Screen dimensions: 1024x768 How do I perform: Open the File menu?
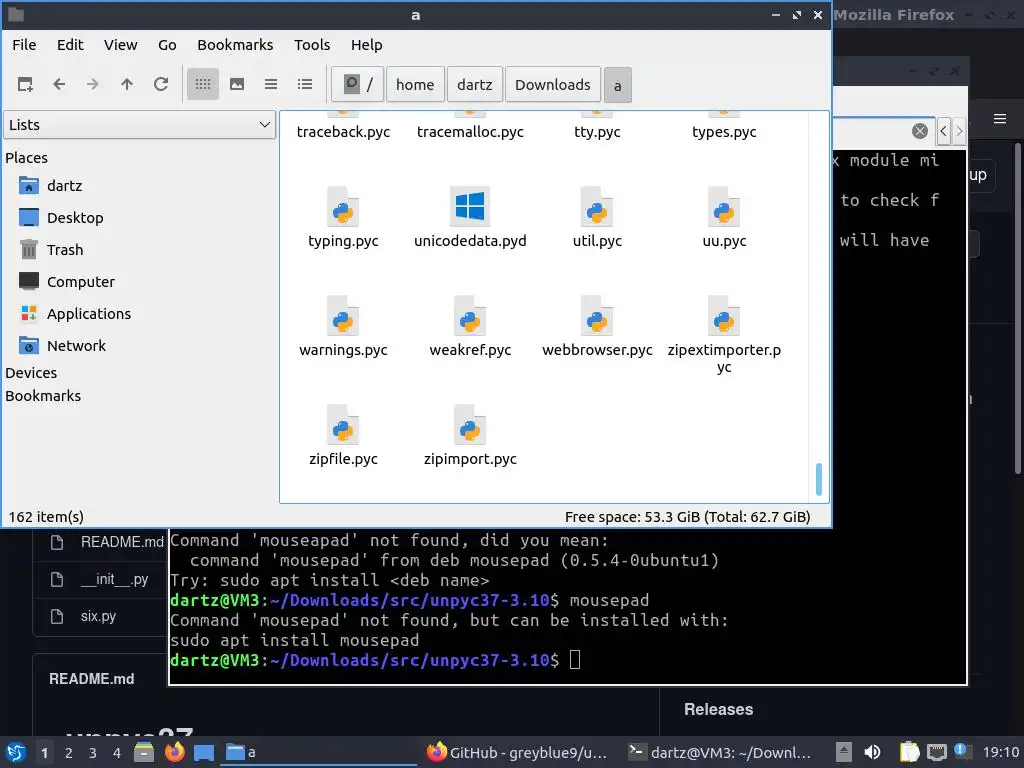(24, 45)
